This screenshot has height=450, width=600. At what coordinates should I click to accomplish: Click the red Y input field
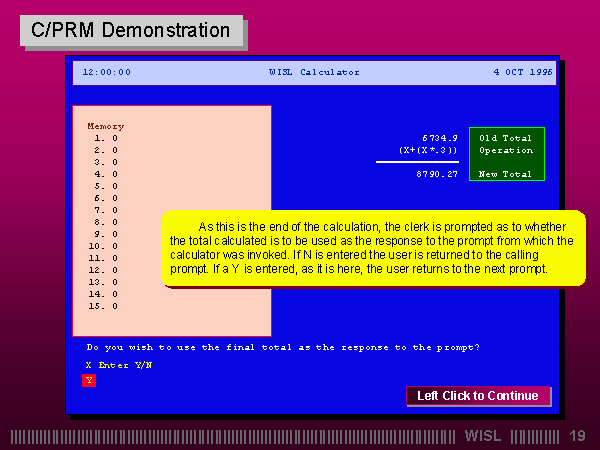(89, 381)
